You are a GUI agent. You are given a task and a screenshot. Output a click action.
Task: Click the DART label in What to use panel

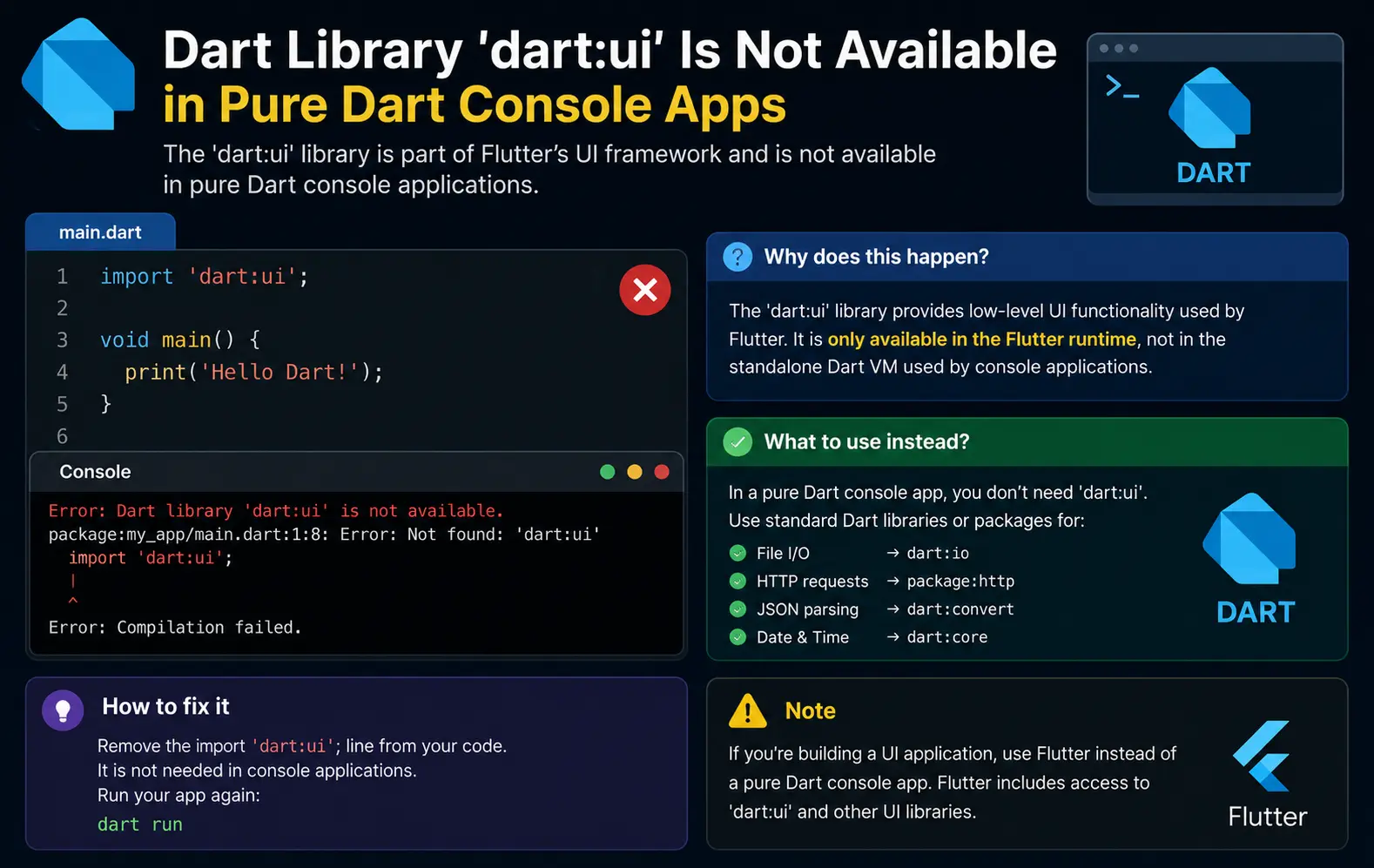click(x=1256, y=612)
